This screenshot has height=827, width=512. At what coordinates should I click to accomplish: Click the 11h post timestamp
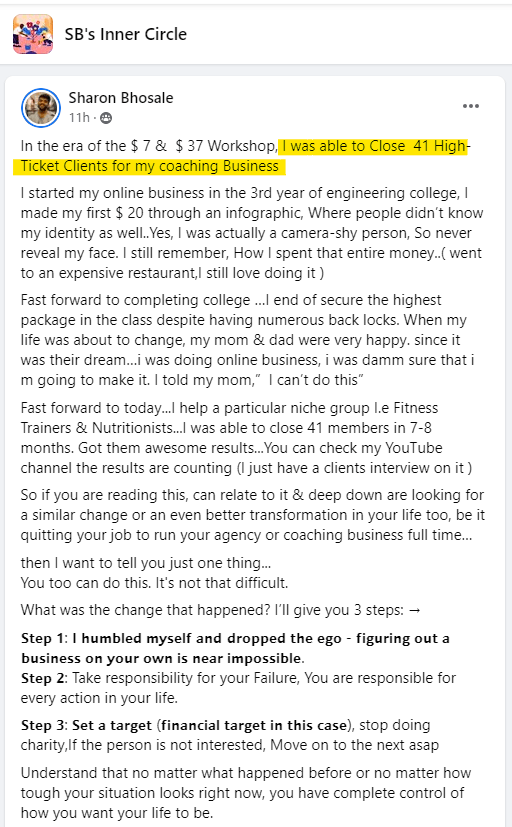tap(79, 118)
